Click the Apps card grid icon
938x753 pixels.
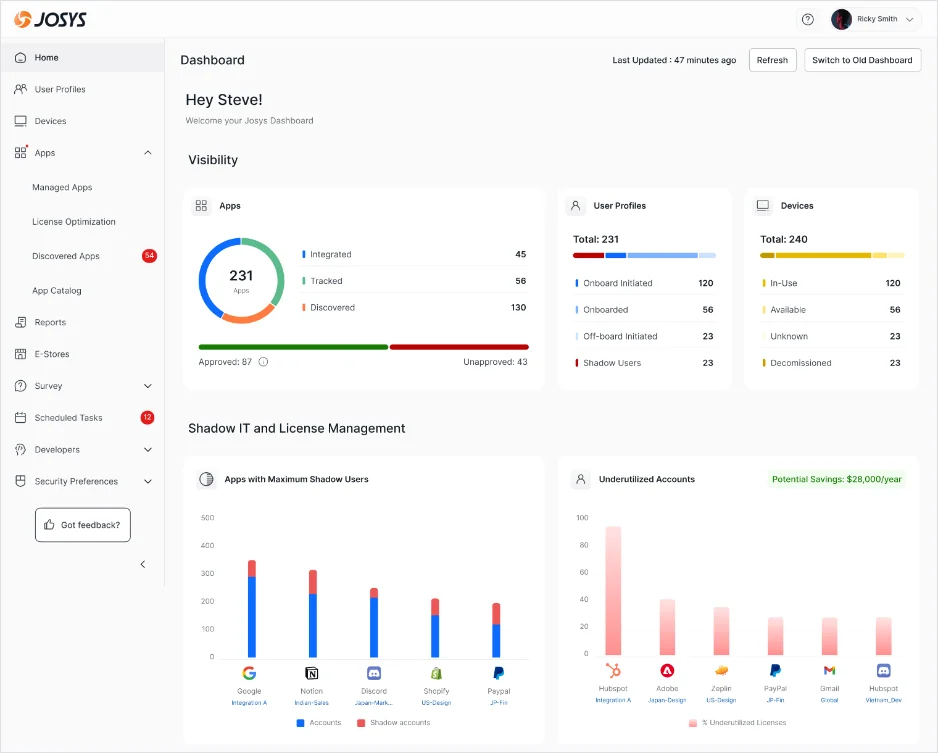click(x=201, y=206)
